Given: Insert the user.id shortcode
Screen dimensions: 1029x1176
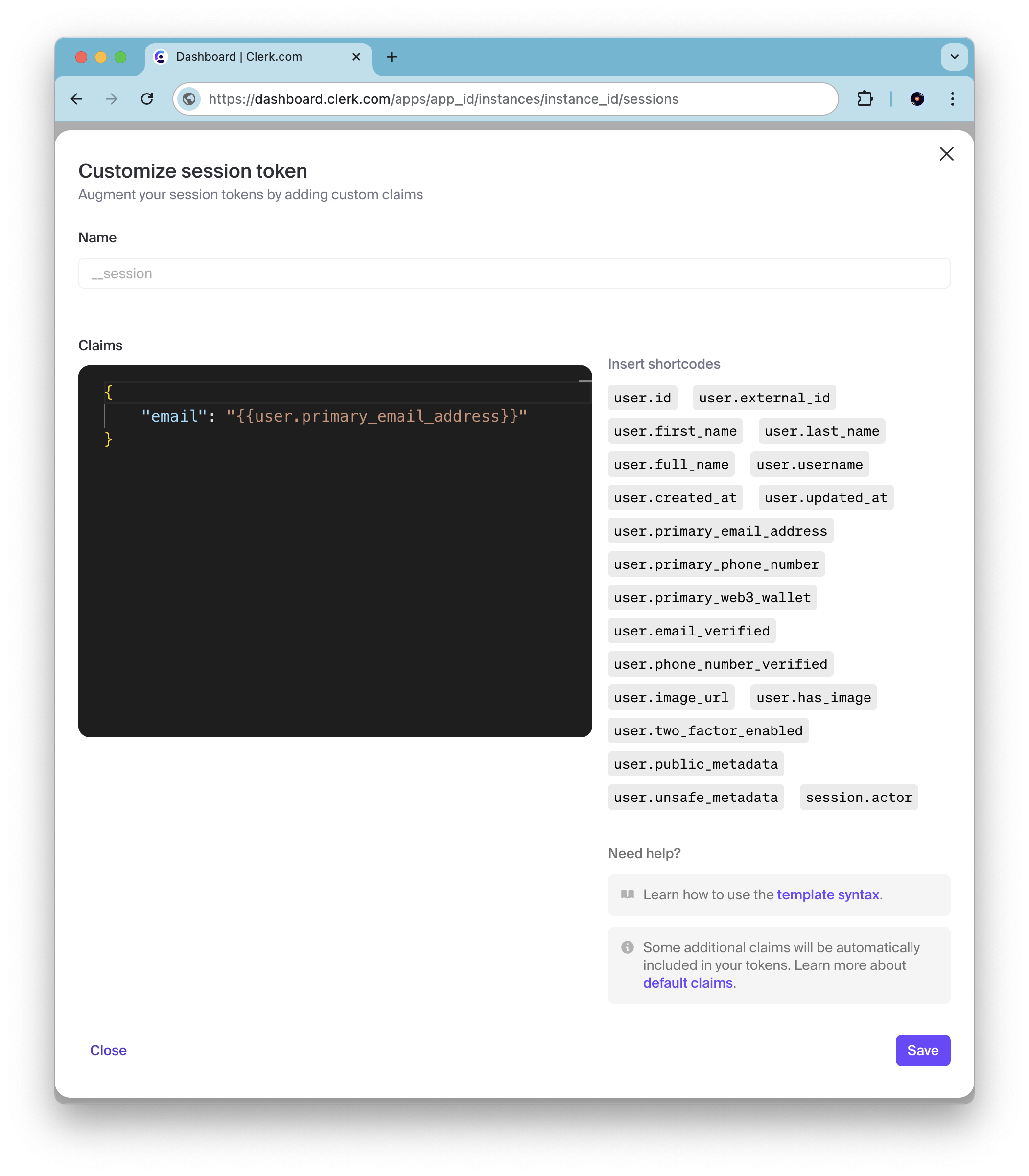Looking at the screenshot, I should coord(643,398).
